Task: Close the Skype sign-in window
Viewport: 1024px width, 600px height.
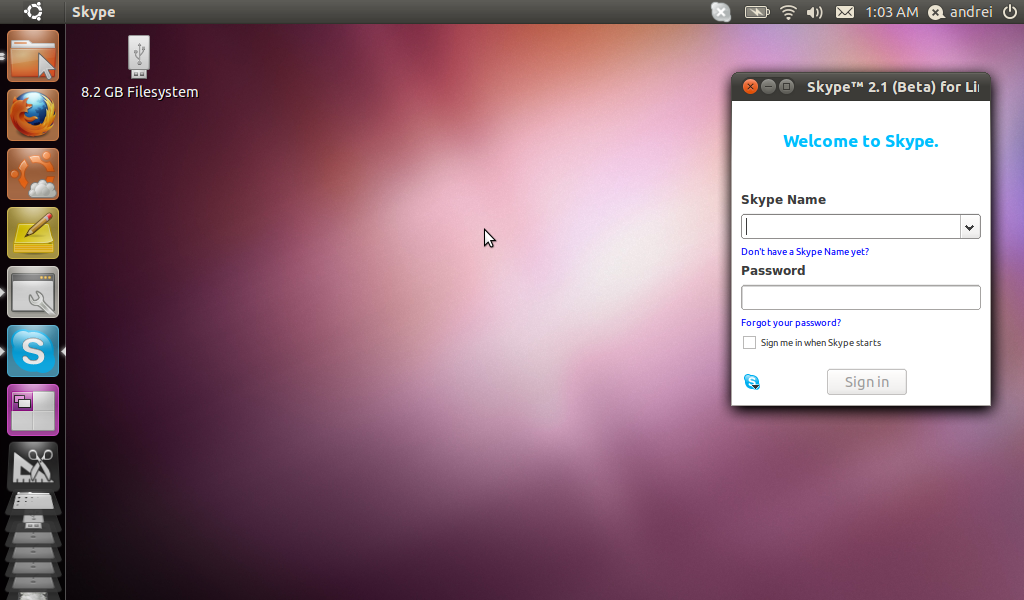Action: click(750, 86)
